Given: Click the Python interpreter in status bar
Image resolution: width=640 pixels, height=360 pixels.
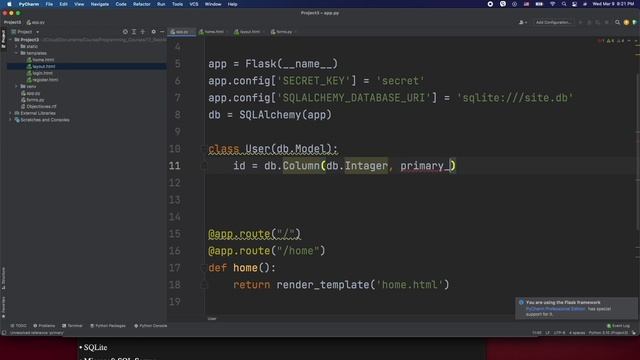Looking at the screenshot, I should (608, 333).
